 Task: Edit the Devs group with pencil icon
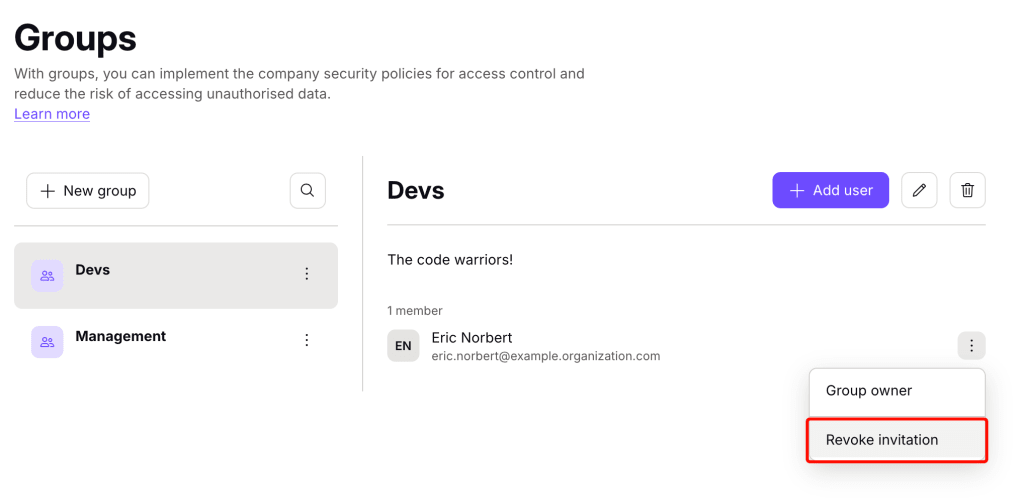919,191
